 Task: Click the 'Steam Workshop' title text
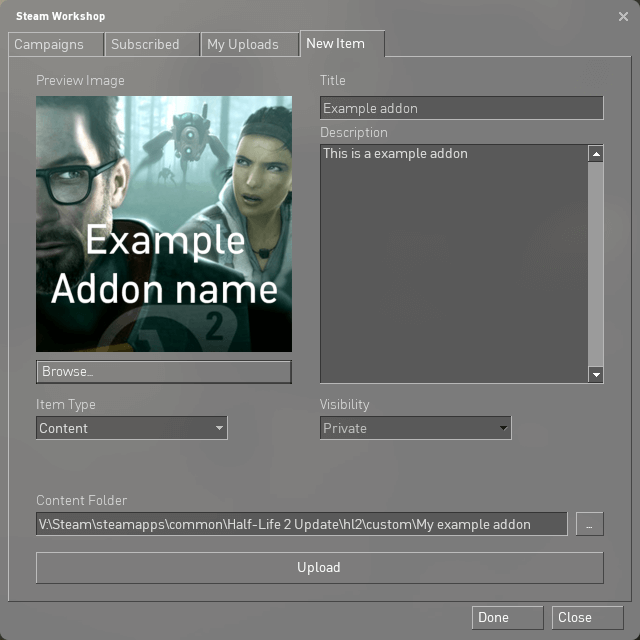pos(60,16)
